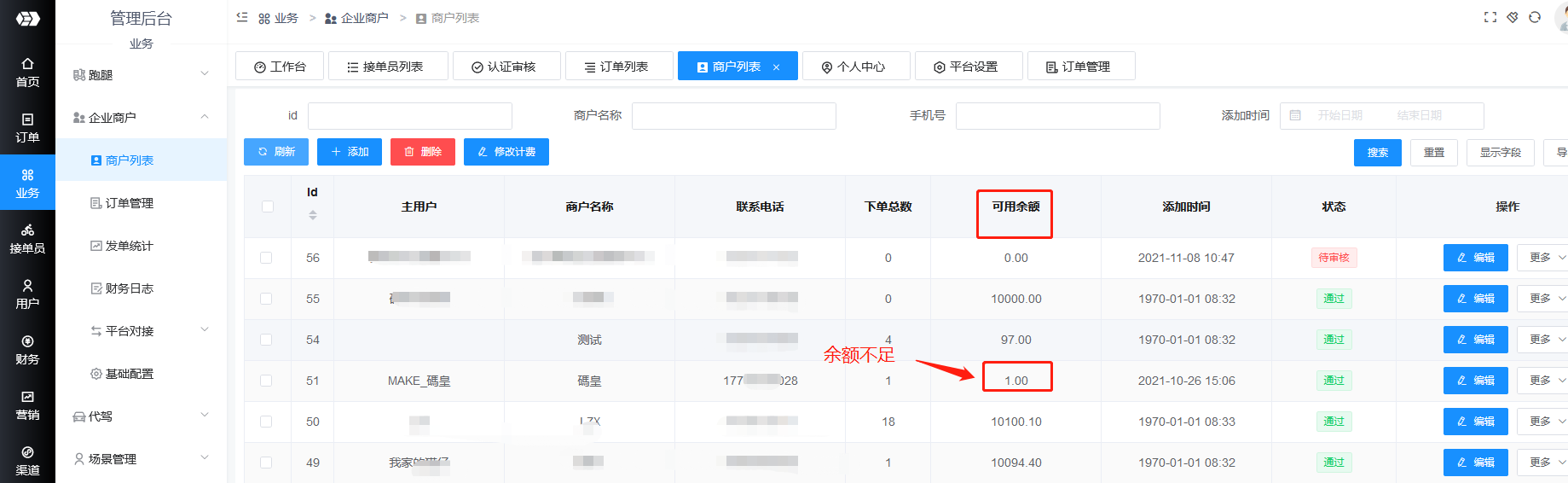
Task: Click the theme/clear cache icon
Action: click(1513, 17)
